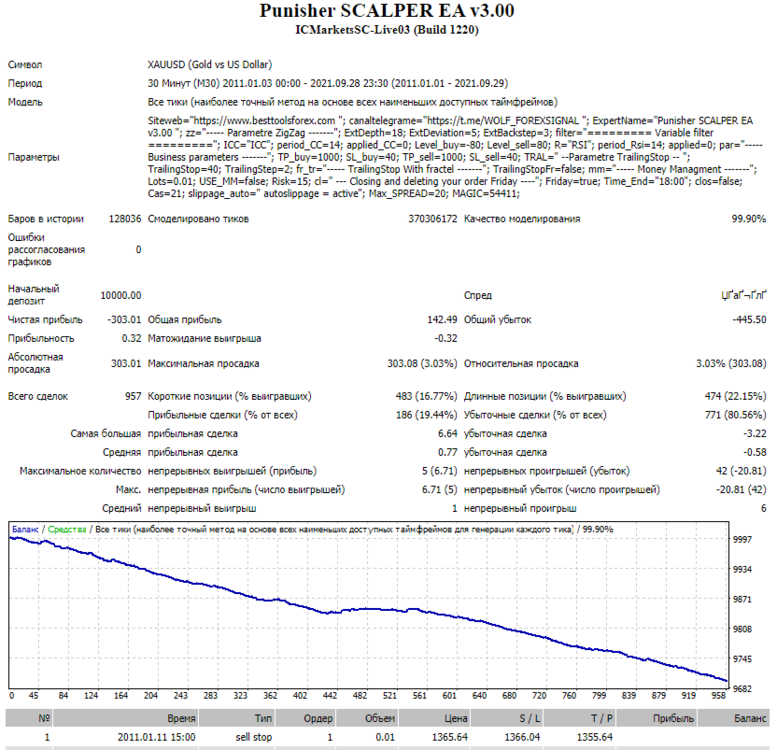The width and height of the screenshot is (777, 750).
Task: Click the Общий убыток value -445.50
Action: [749, 320]
